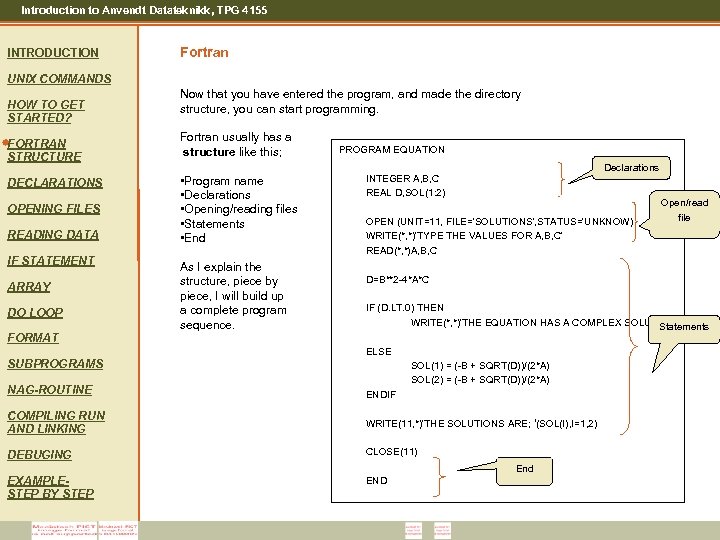
Task: Click the Open/read file callout
Action: coord(684,214)
